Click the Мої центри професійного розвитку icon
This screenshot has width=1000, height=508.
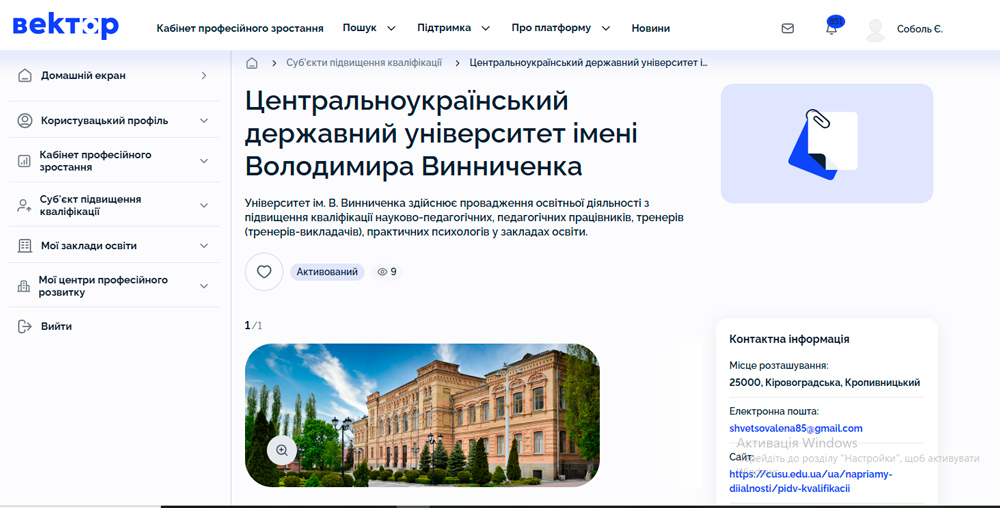point(24,286)
